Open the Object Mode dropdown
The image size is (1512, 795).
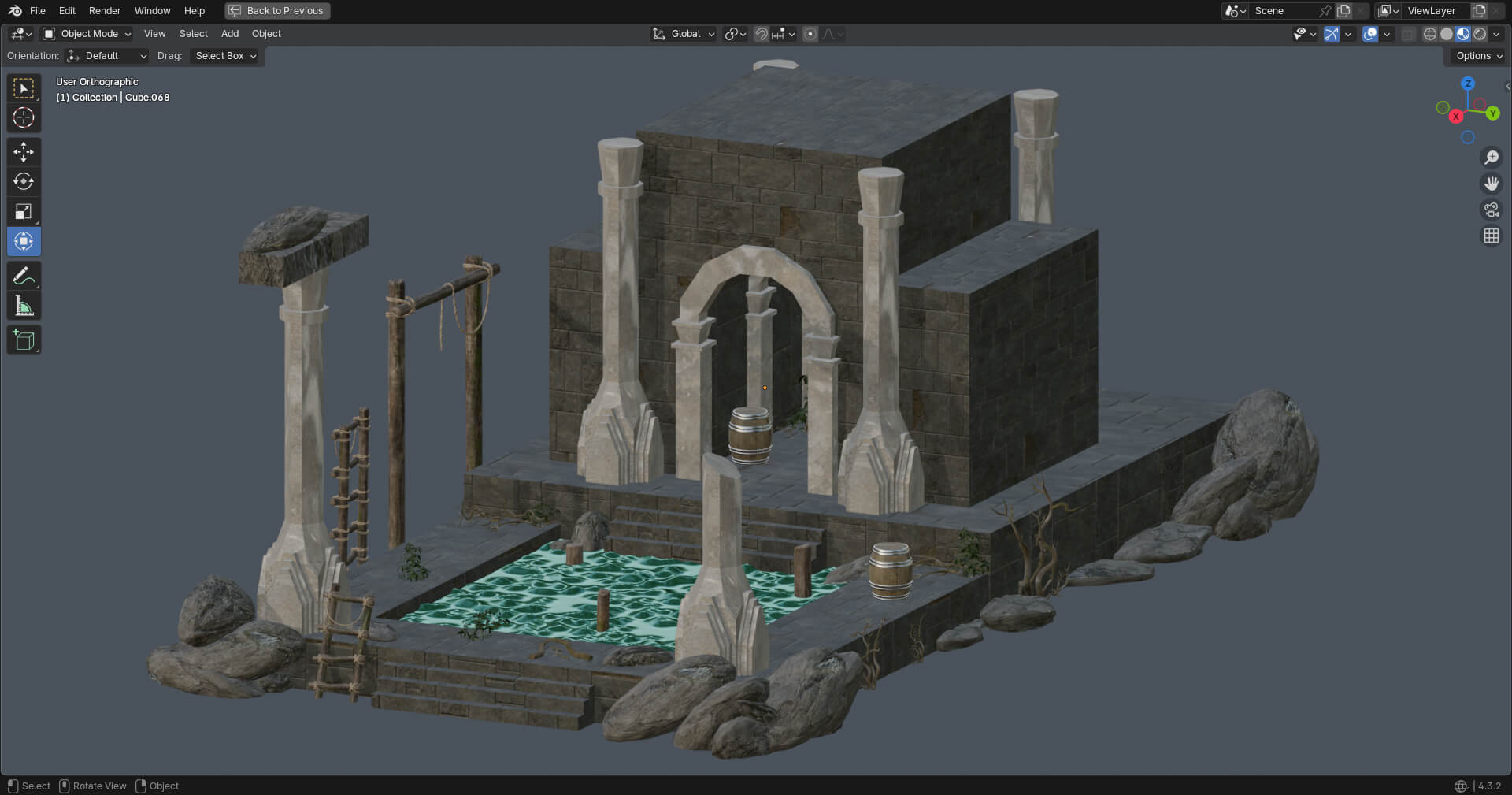87,34
